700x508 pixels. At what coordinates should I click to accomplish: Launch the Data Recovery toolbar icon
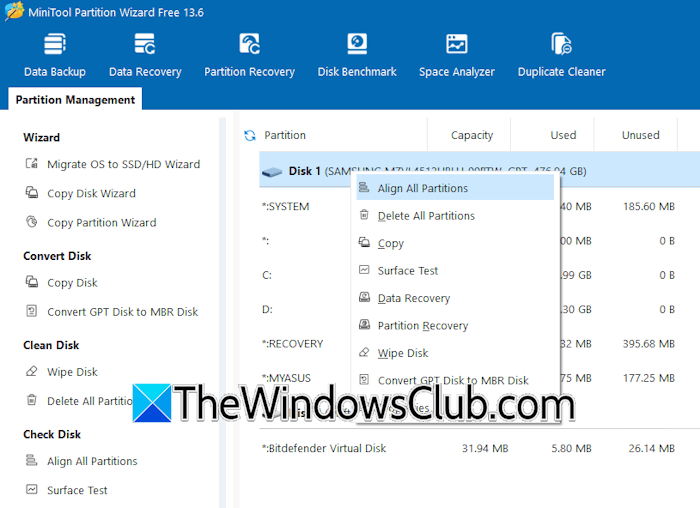click(x=145, y=44)
